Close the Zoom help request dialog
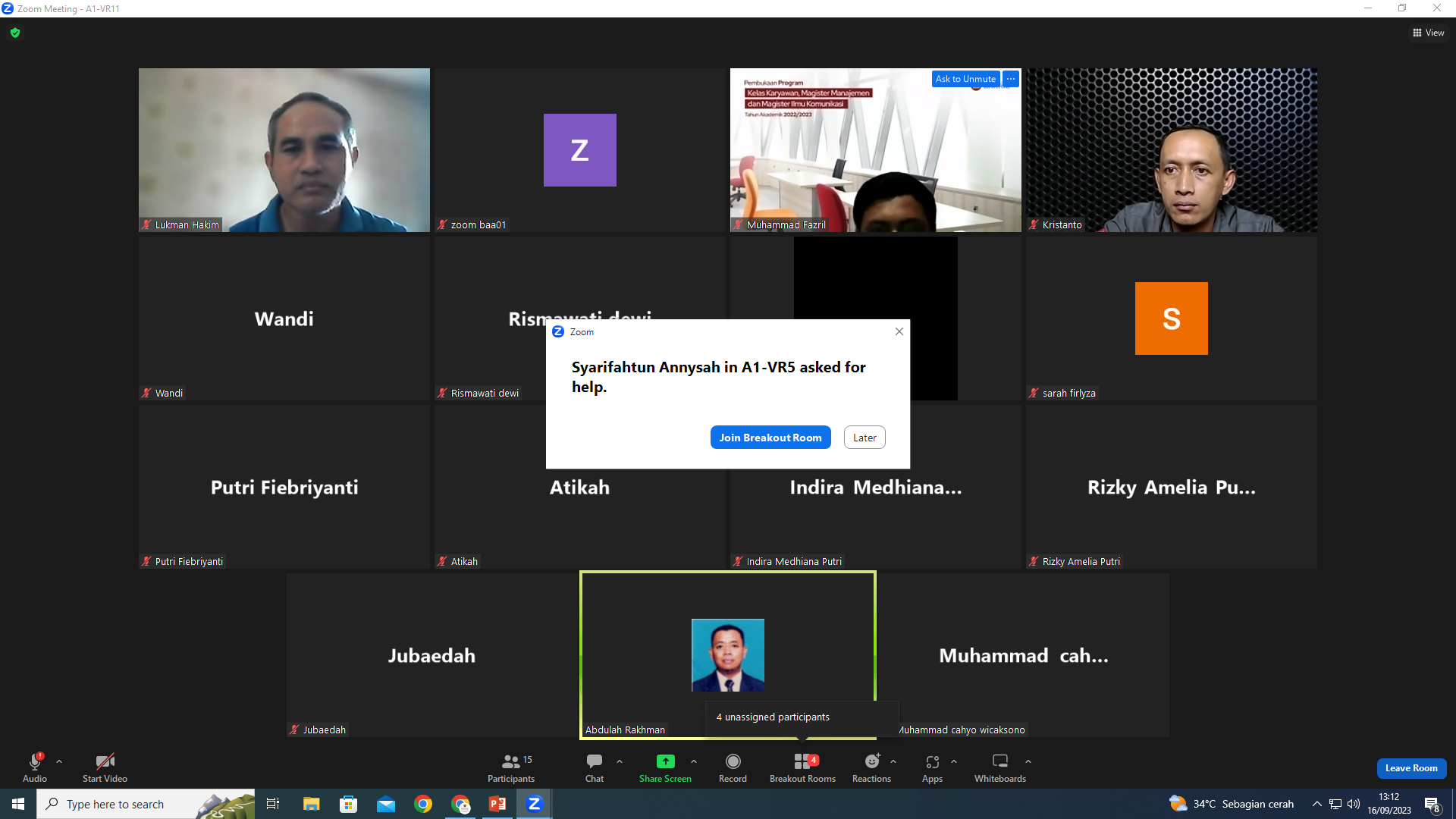The image size is (1456, 819). pyautogui.click(x=899, y=331)
